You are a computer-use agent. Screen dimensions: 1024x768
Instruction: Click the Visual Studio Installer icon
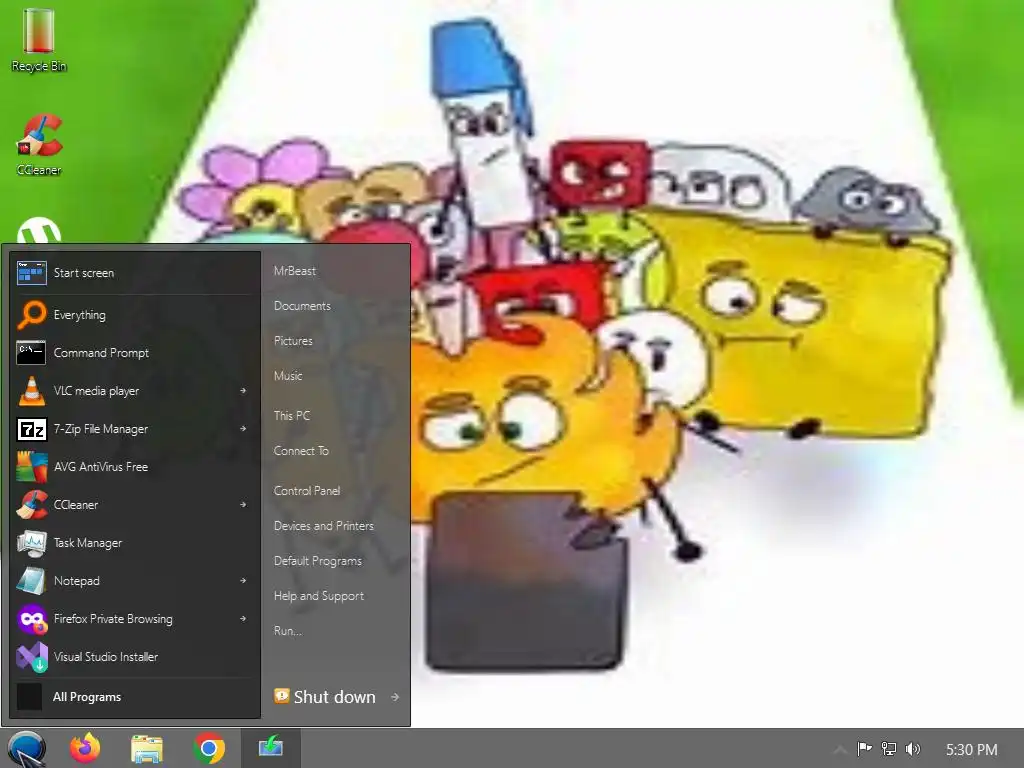tap(31, 657)
